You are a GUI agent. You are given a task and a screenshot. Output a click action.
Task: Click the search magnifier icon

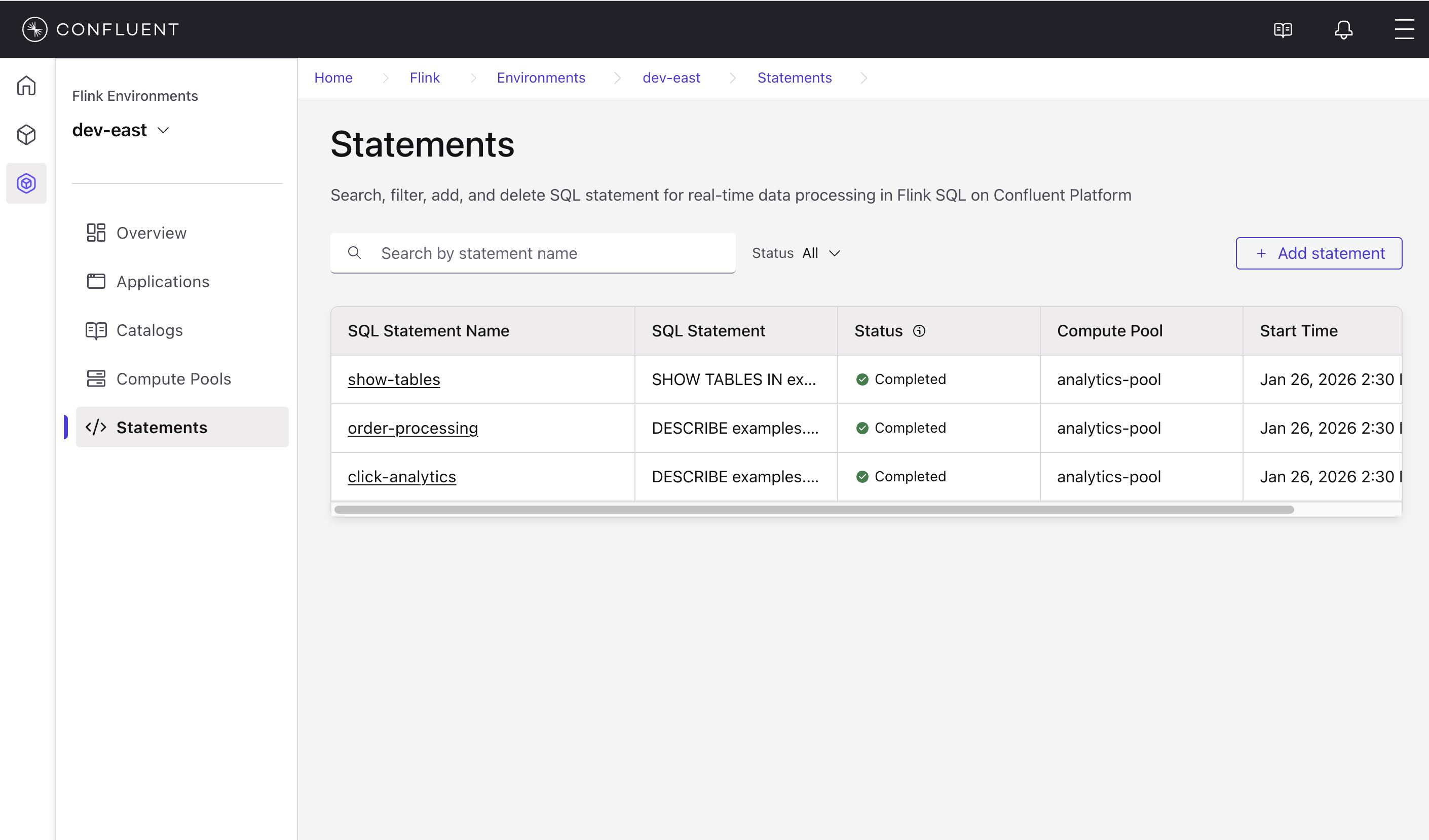[x=354, y=253]
